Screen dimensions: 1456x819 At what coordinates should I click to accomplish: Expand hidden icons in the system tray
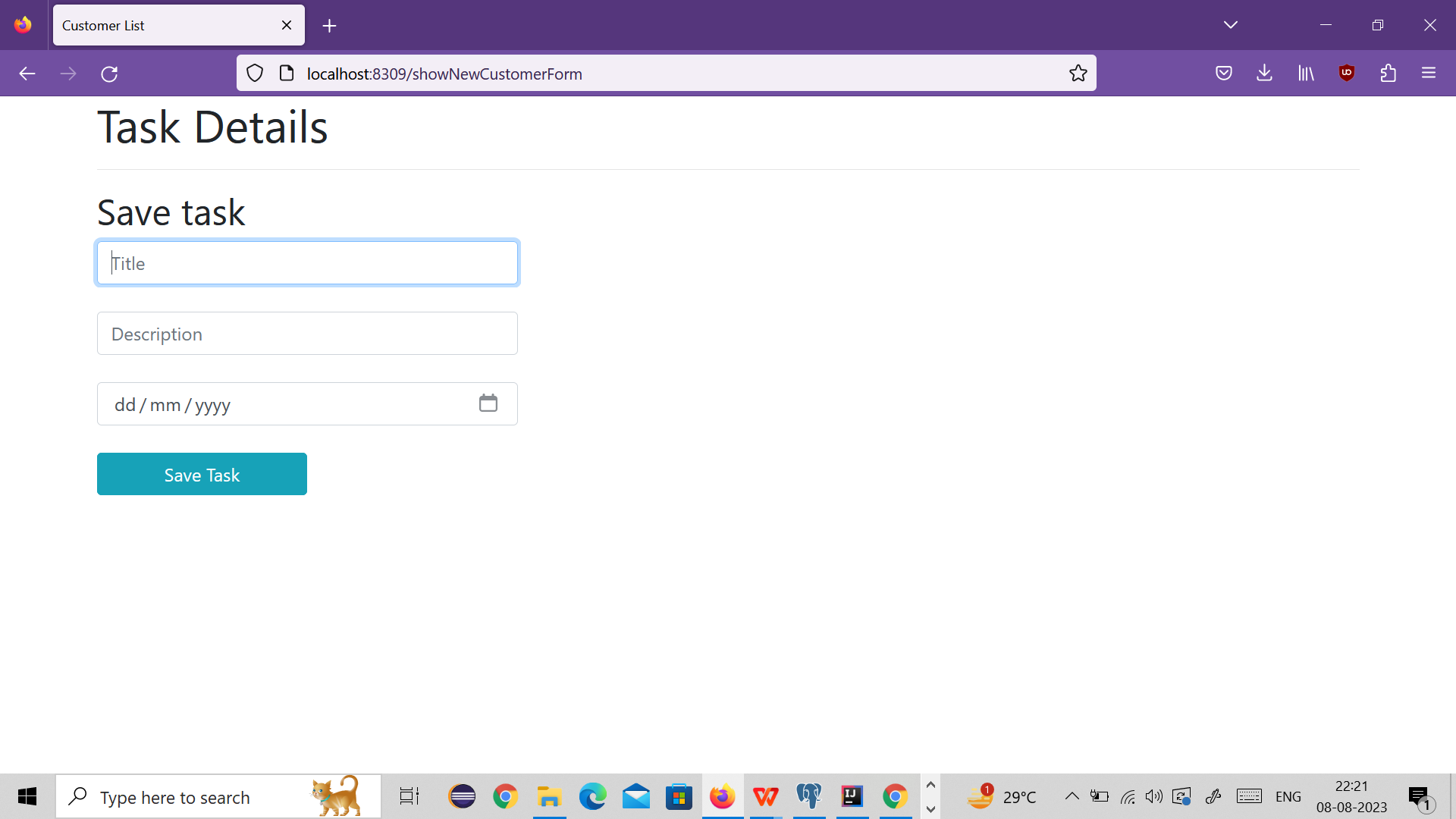[x=1072, y=796]
